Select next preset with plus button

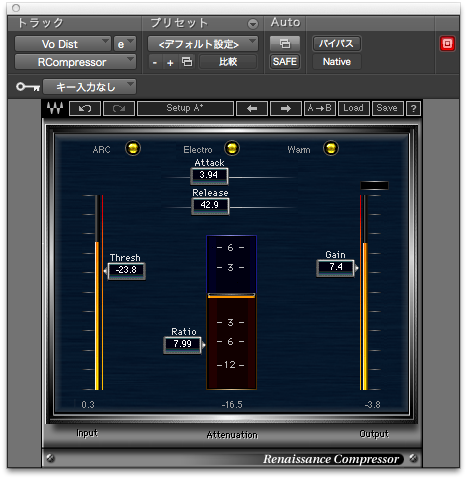pyautogui.click(x=170, y=62)
